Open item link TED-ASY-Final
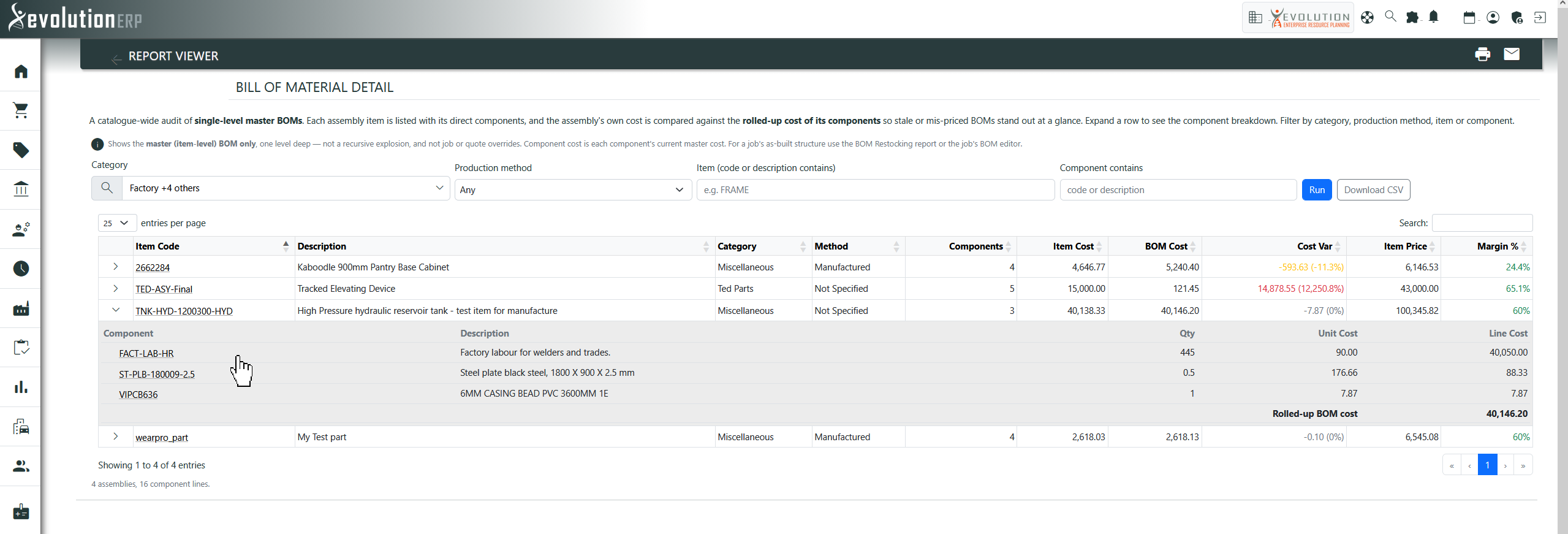Viewport: 1568px width, 534px height. point(164,289)
